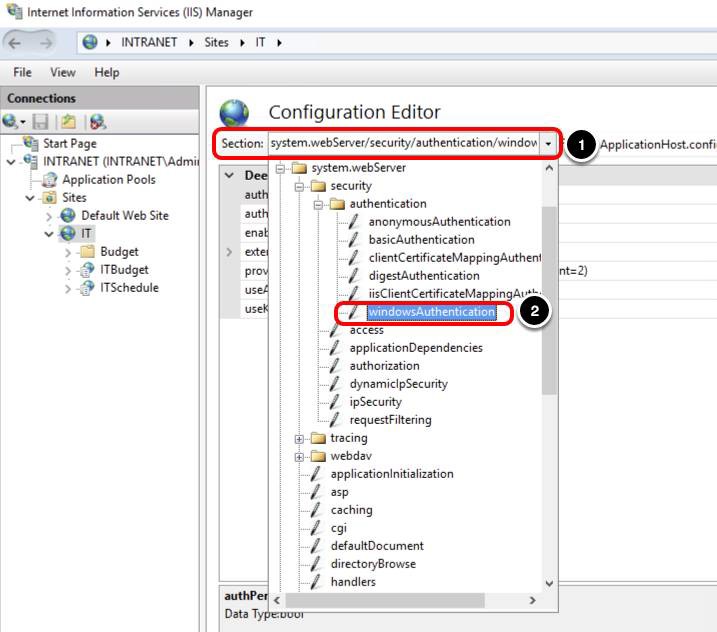Select the Sites node
The width and height of the screenshot is (717, 632).
(x=74, y=198)
